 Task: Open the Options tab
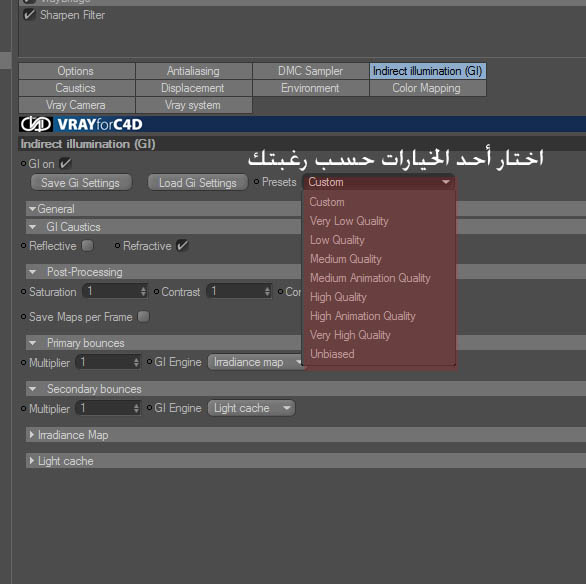pos(77,71)
